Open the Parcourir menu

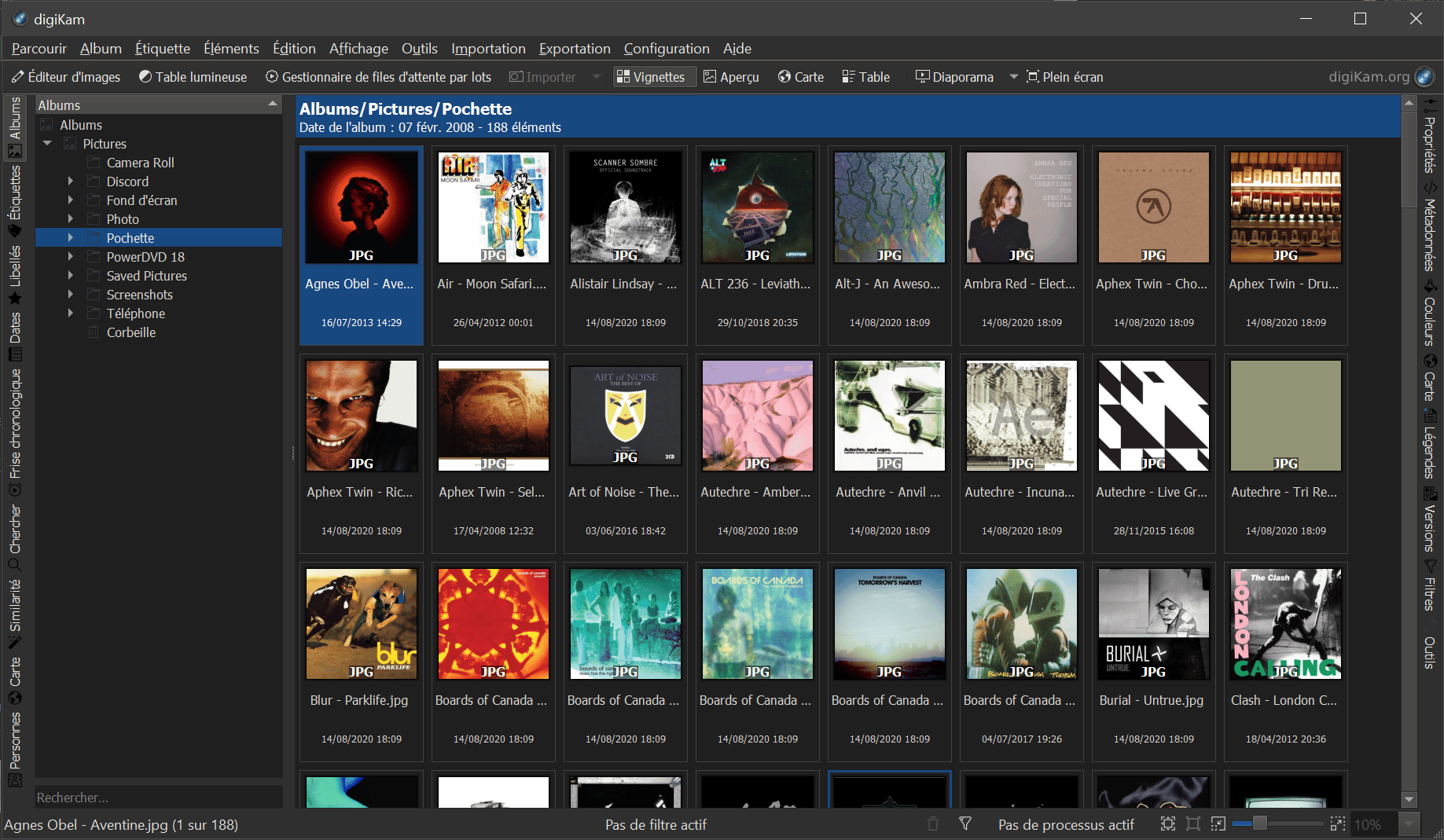tap(39, 49)
